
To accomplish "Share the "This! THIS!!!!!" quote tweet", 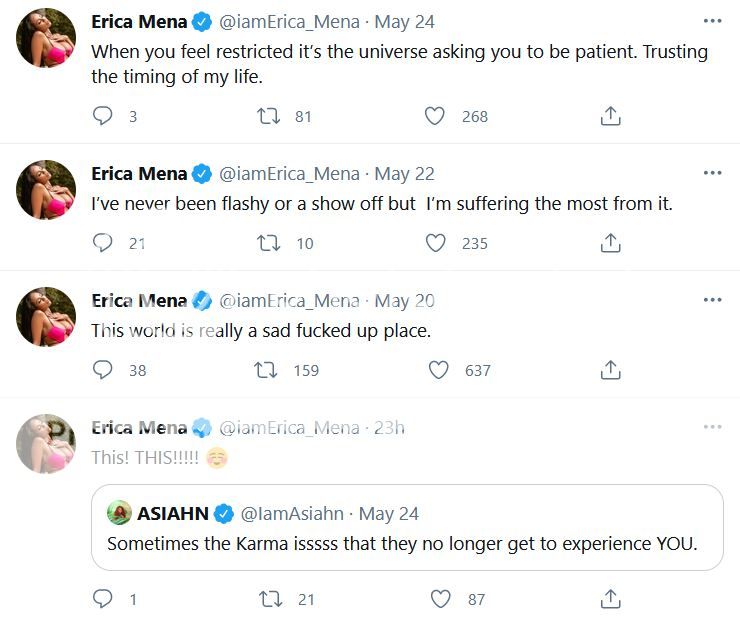I will (610, 599).
